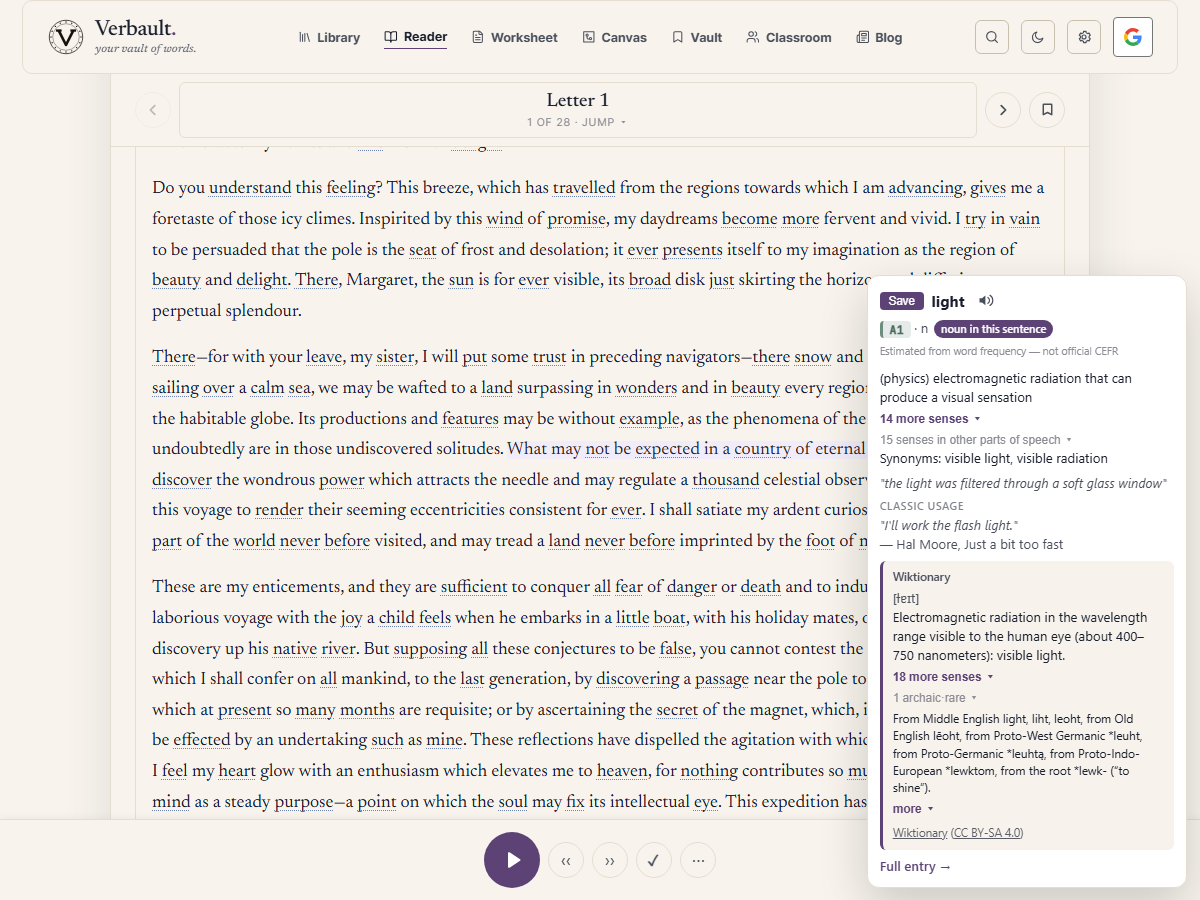Screen dimensions: 1200x900
Task: Click the underlined word 'secret'
Action: tap(677, 711)
